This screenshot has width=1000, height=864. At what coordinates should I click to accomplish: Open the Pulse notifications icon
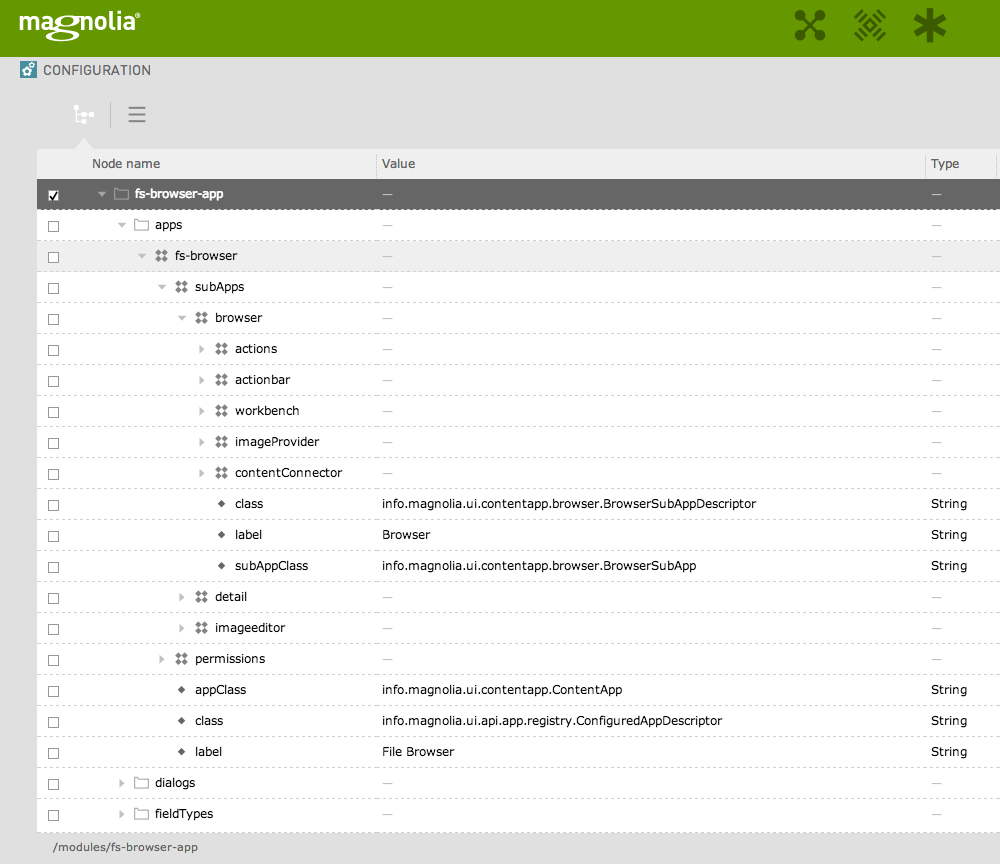[869, 26]
